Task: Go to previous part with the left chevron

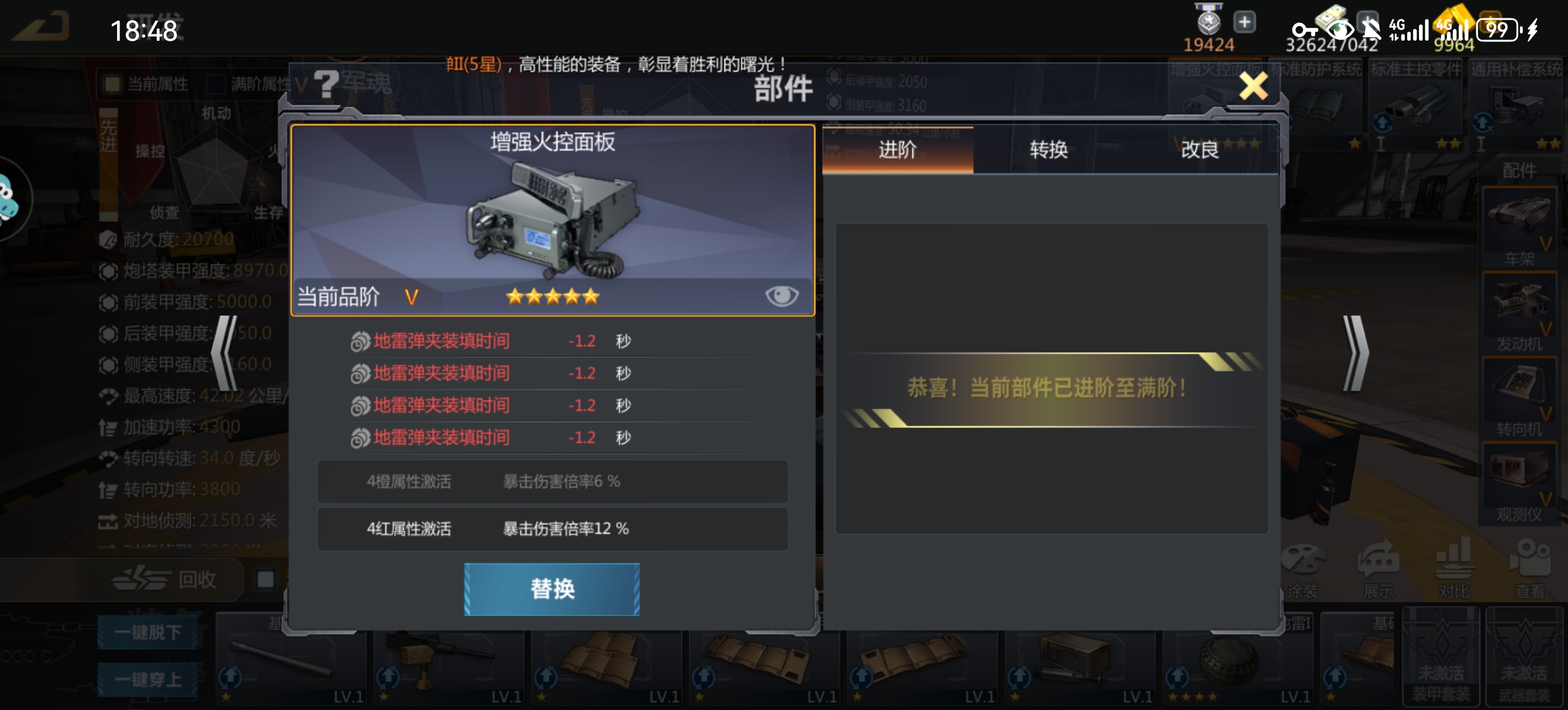Action: tap(224, 353)
